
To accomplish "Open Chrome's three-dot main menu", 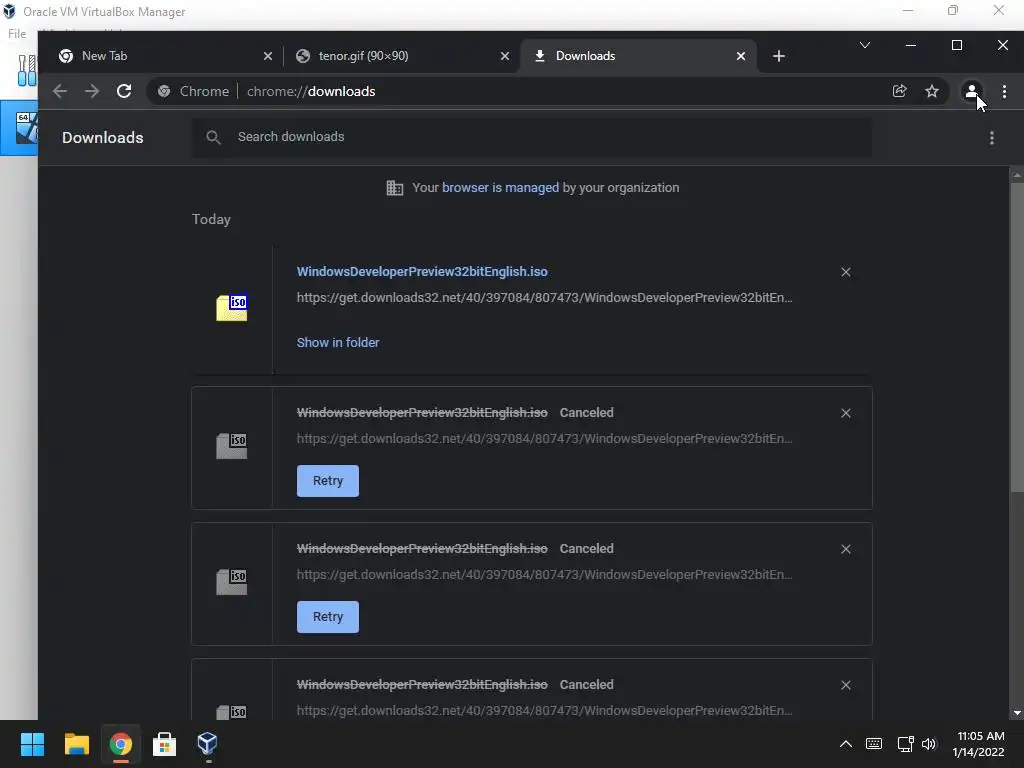I will pos(1004,91).
